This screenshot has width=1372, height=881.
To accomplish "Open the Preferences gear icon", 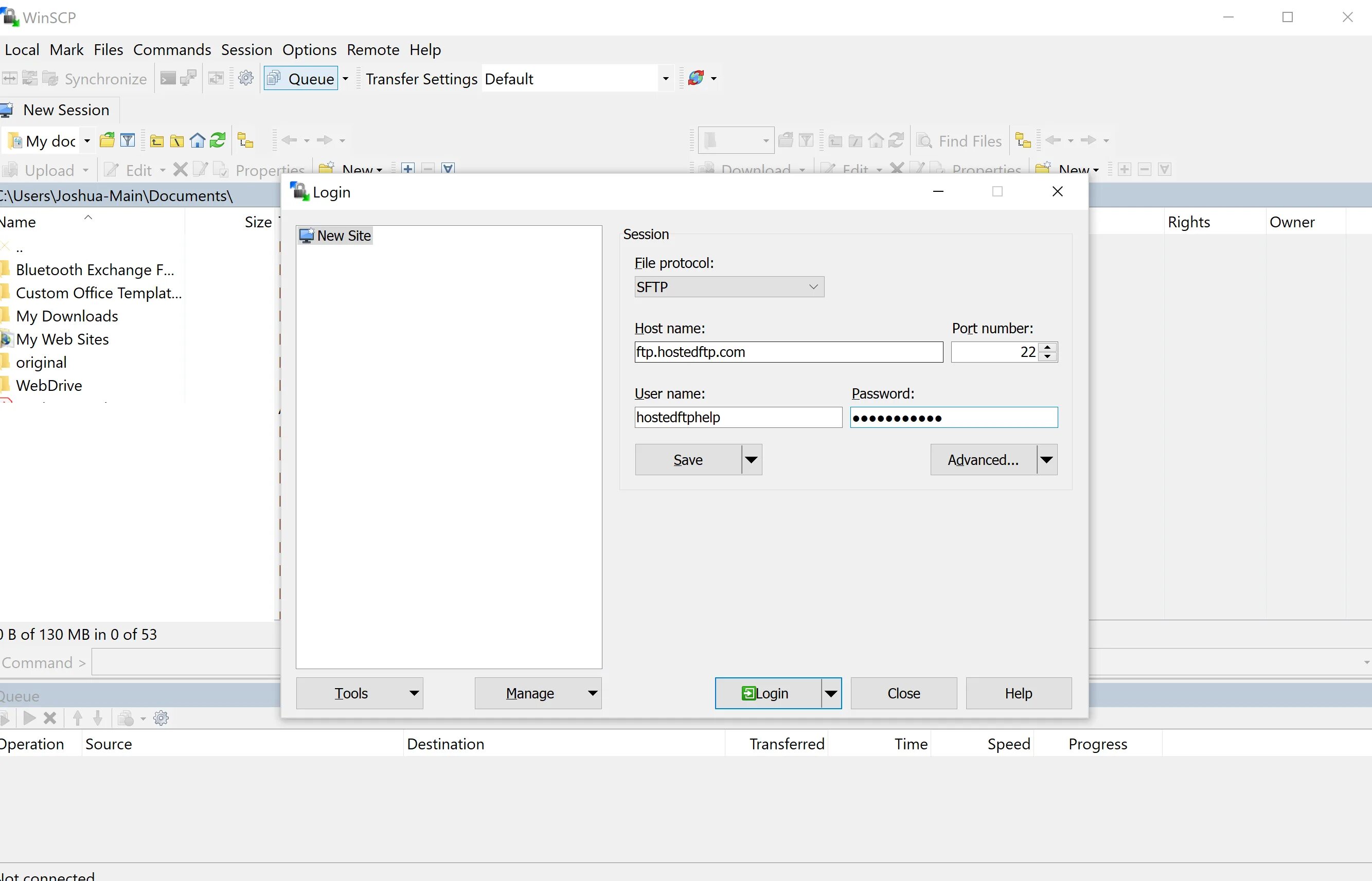I will (246, 78).
